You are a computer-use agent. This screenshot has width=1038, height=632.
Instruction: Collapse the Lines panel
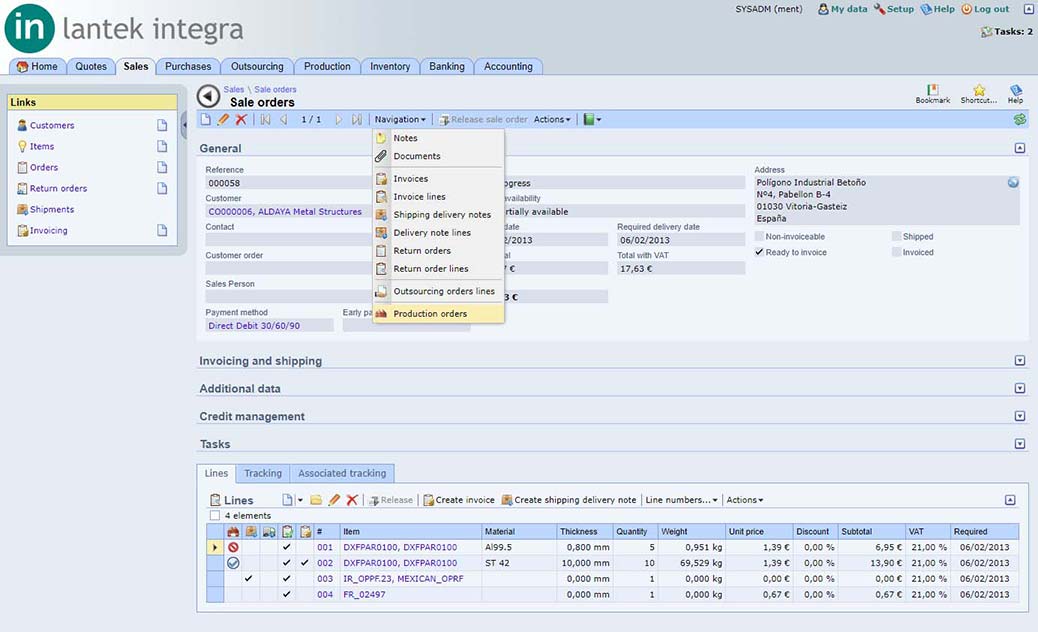point(1010,500)
